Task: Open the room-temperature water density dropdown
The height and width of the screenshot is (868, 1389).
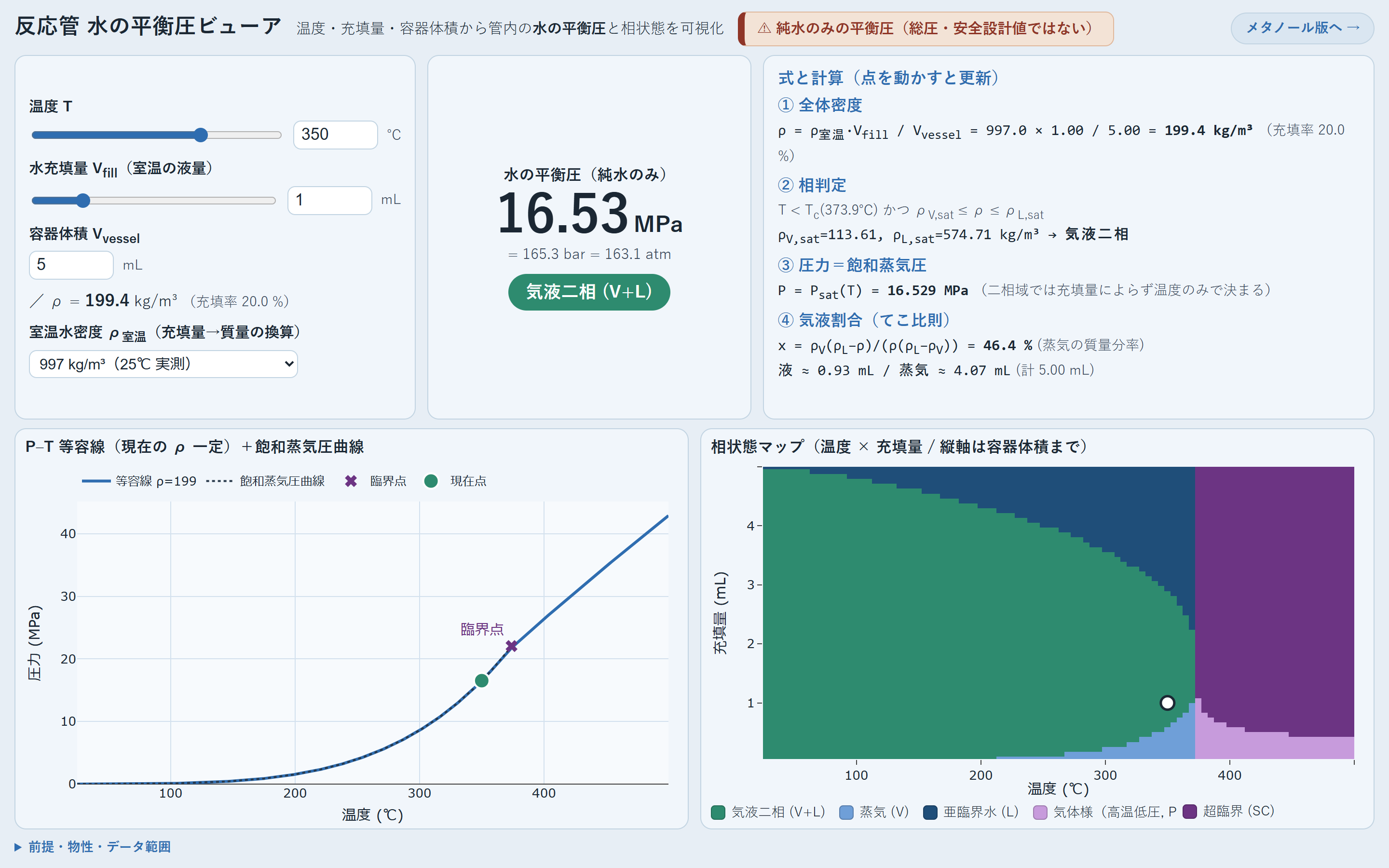Action: coord(163,364)
